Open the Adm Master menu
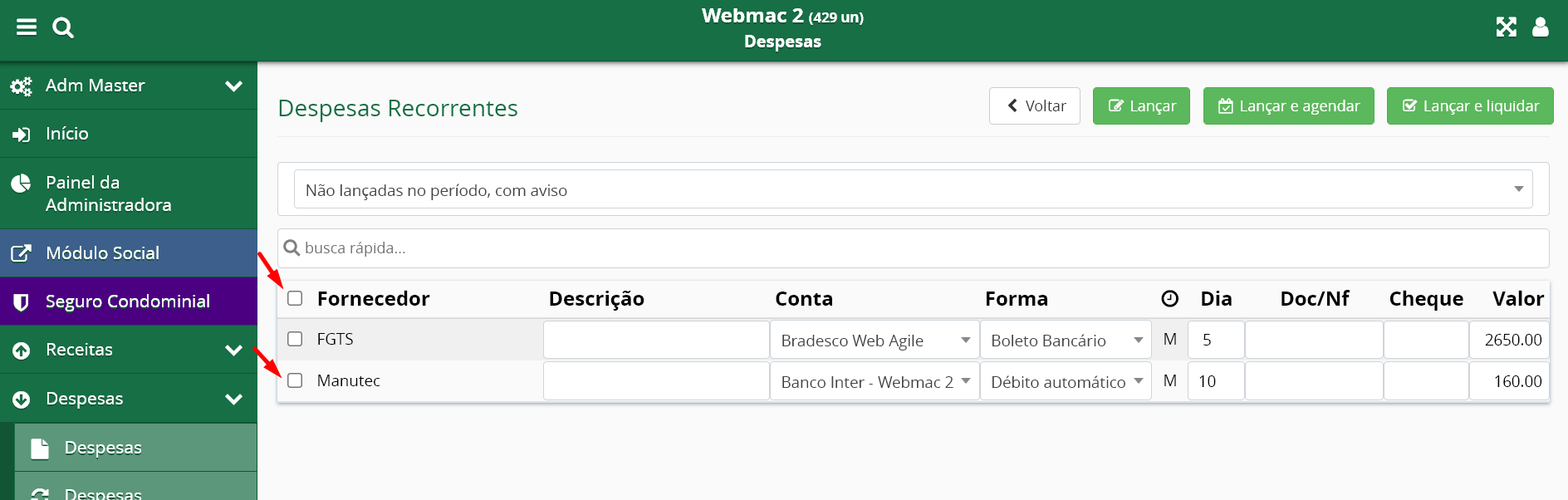1568x500 pixels. click(x=129, y=86)
